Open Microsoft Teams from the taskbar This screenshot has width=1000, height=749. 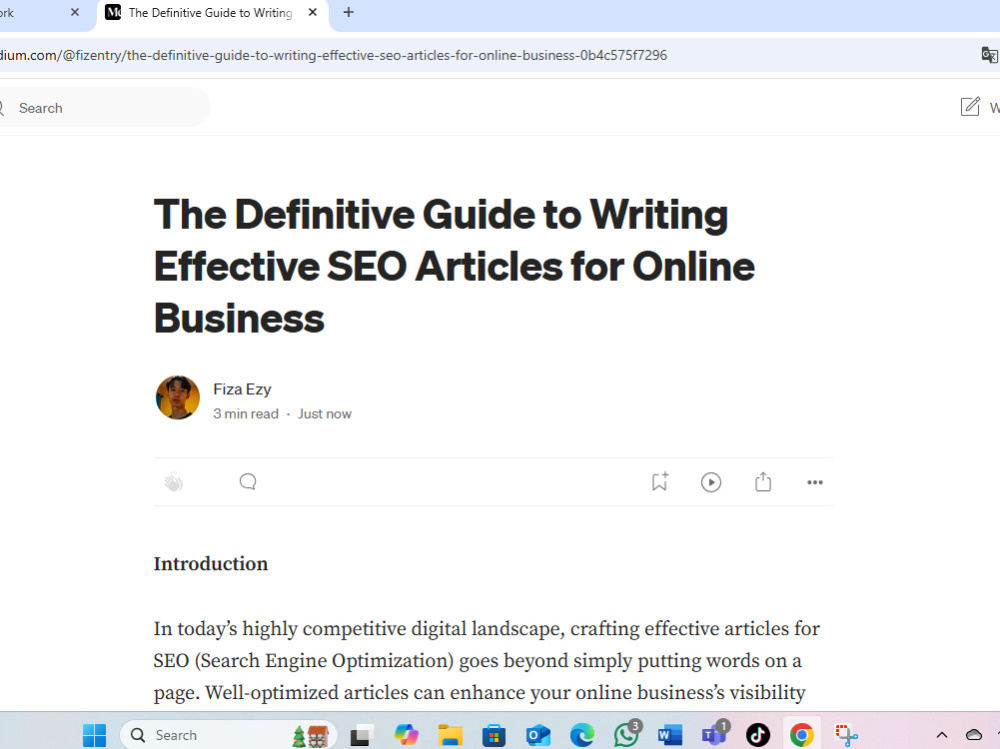(714, 735)
